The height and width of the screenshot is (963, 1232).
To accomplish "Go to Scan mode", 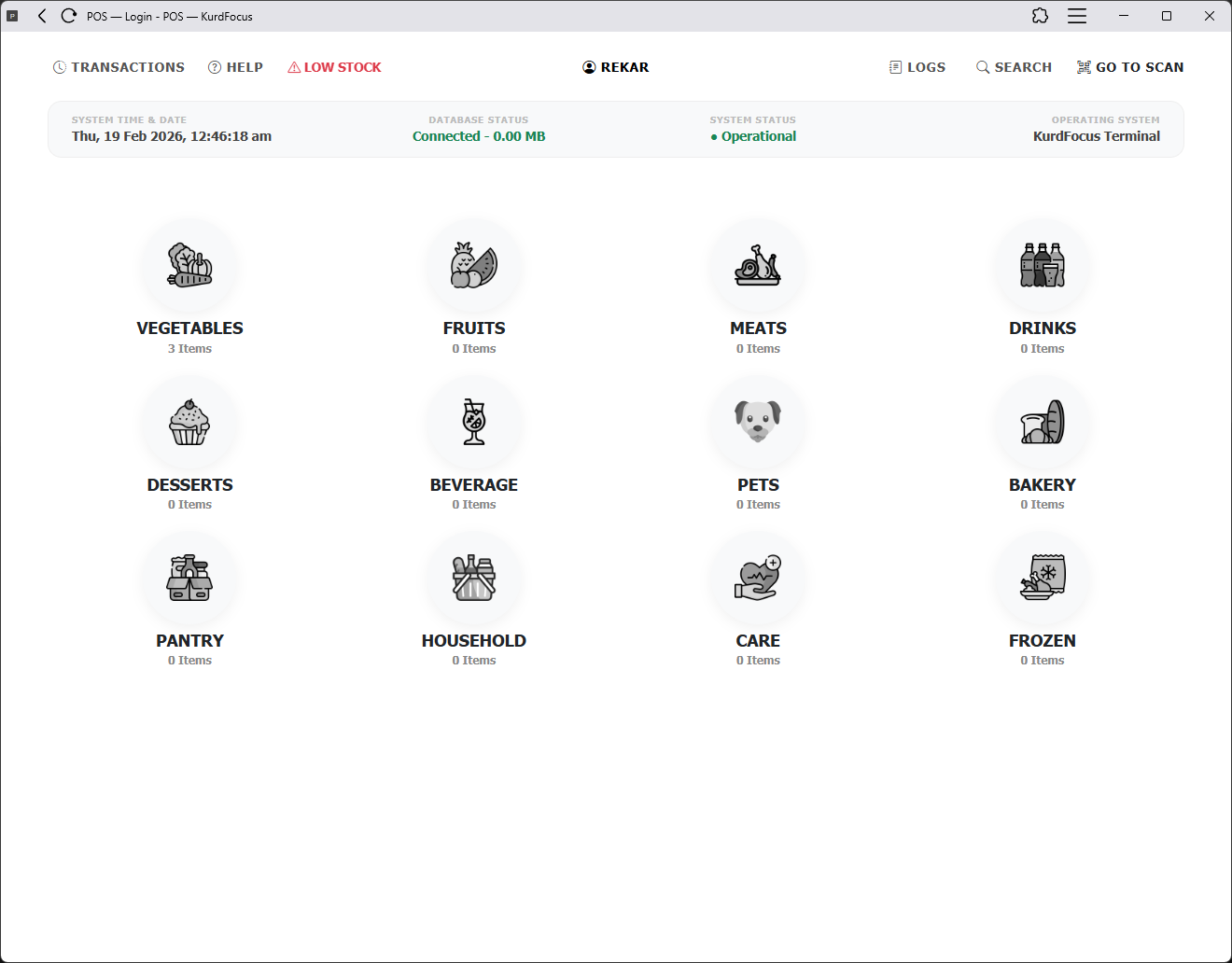I will 1129,67.
